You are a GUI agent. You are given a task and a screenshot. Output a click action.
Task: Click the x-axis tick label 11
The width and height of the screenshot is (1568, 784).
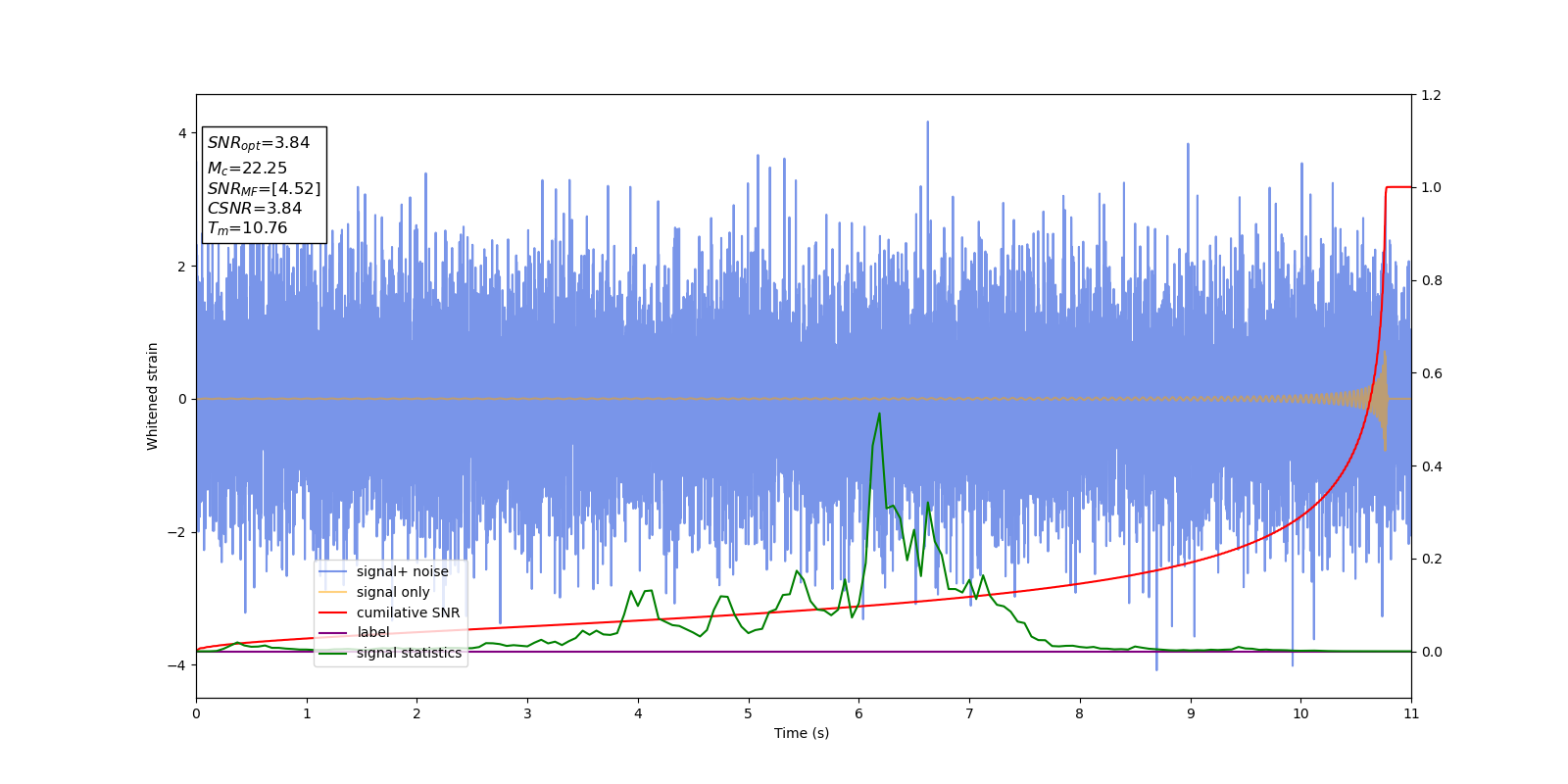[x=1410, y=713]
